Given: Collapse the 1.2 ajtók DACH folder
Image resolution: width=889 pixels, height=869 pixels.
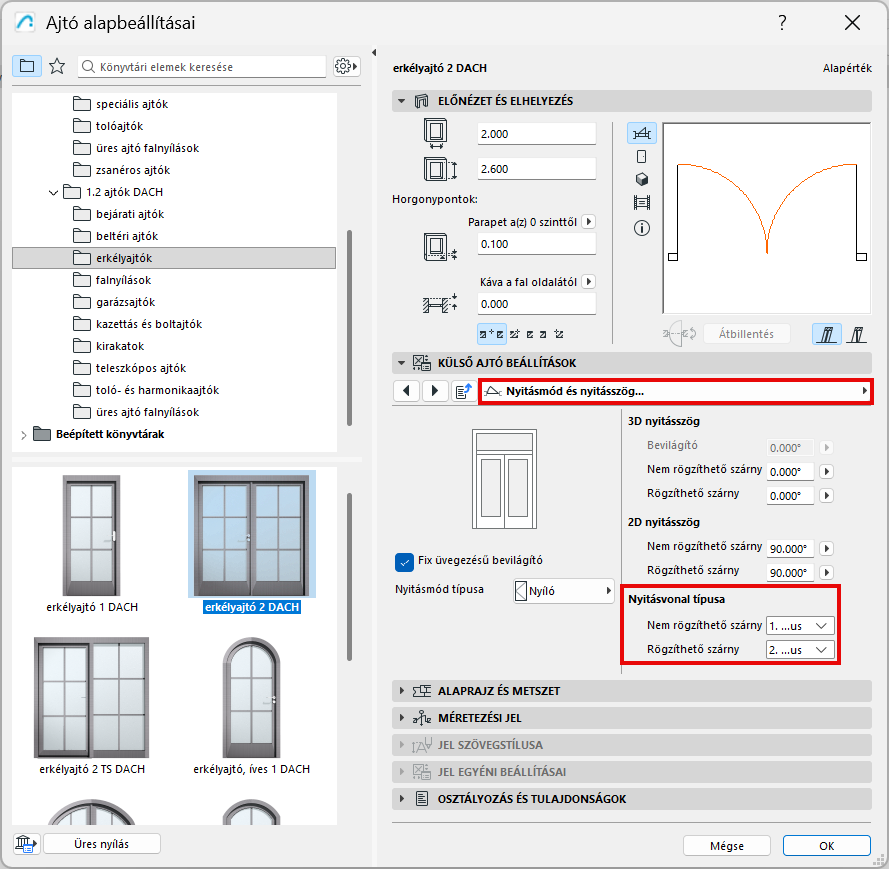Looking at the screenshot, I should [x=53, y=192].
